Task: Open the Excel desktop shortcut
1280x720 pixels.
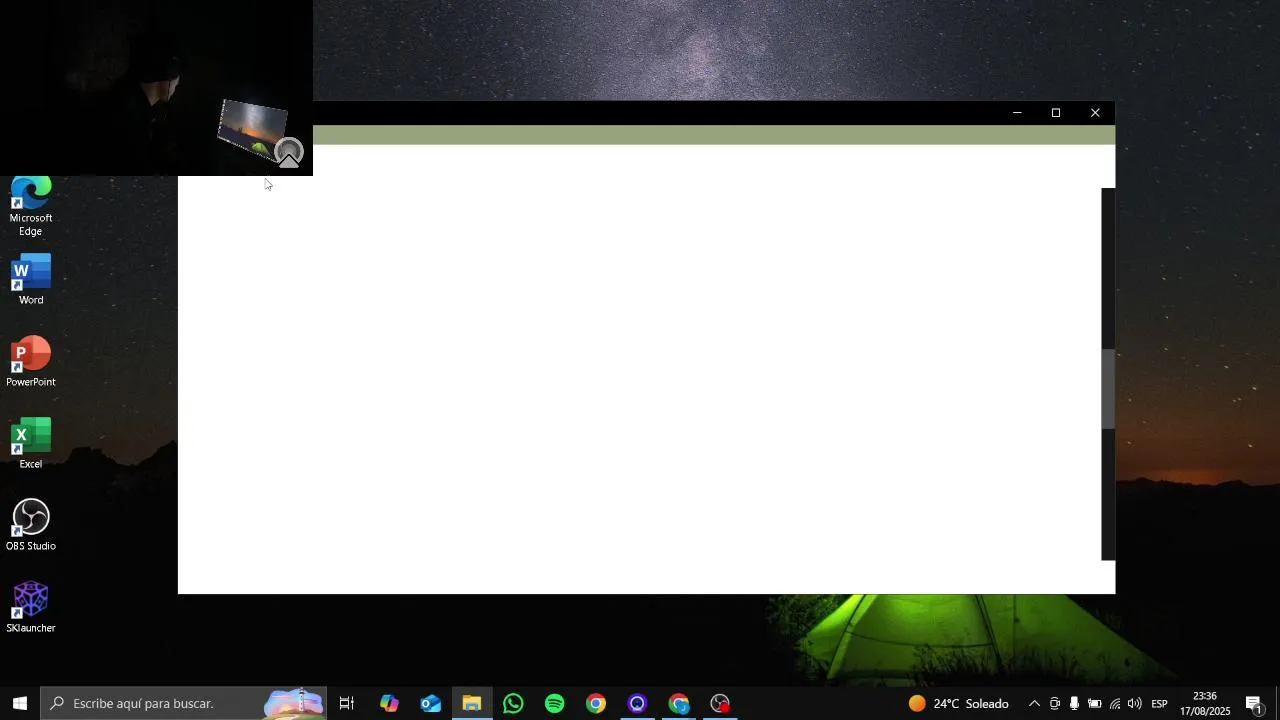Action: pyautogui.click(x=31, y=444)
